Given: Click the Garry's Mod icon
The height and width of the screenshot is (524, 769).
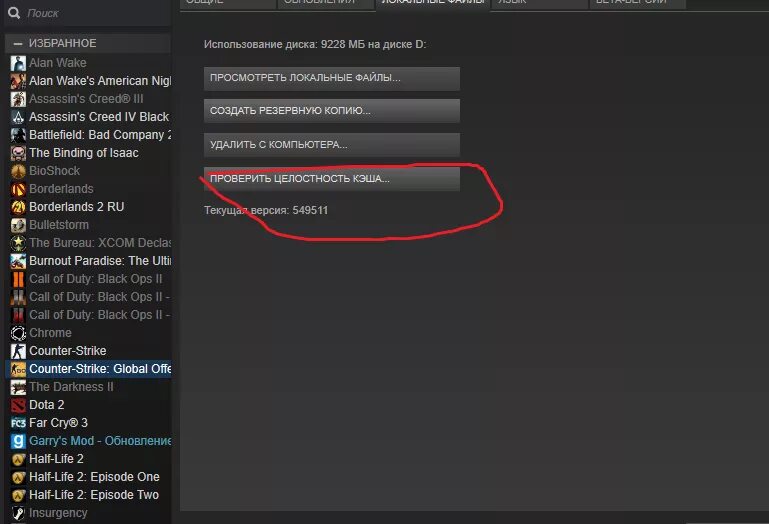Looking at the screenshot, I should click(x=18, y=441).
